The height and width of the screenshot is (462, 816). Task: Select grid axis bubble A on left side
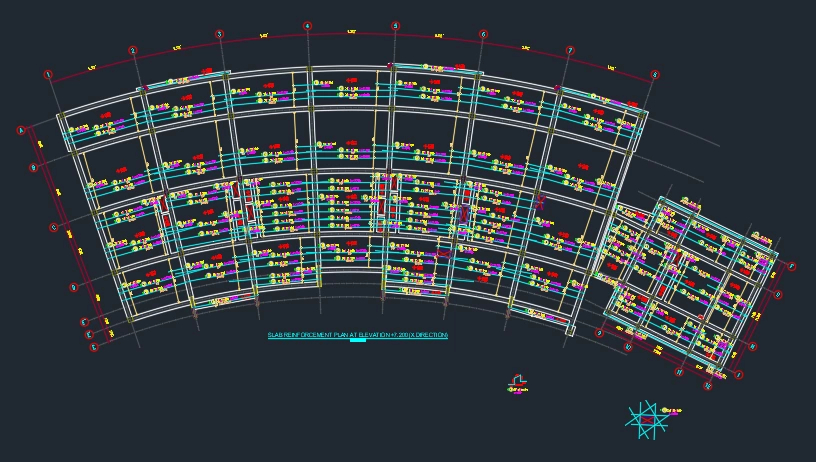(21, 130)
